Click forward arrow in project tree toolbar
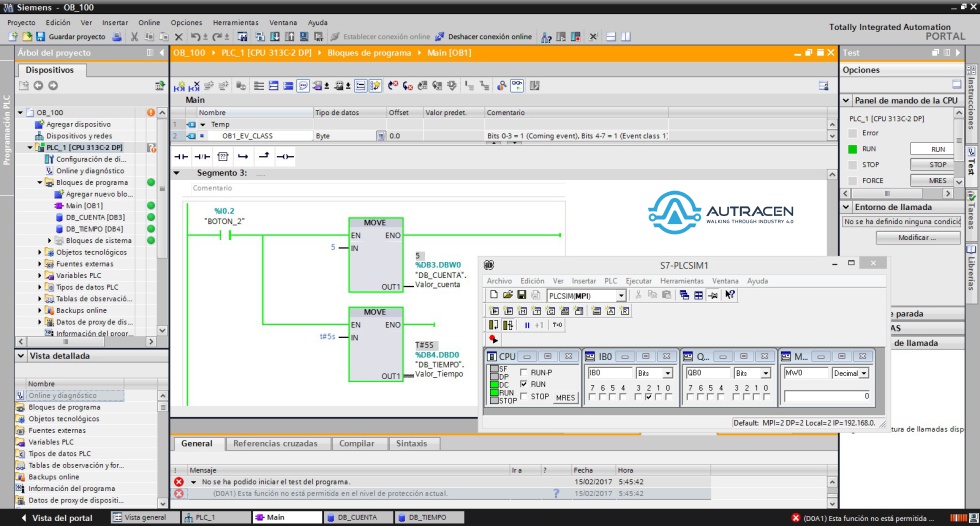Viewport: 980px width, 526px height. click(52, 86)
